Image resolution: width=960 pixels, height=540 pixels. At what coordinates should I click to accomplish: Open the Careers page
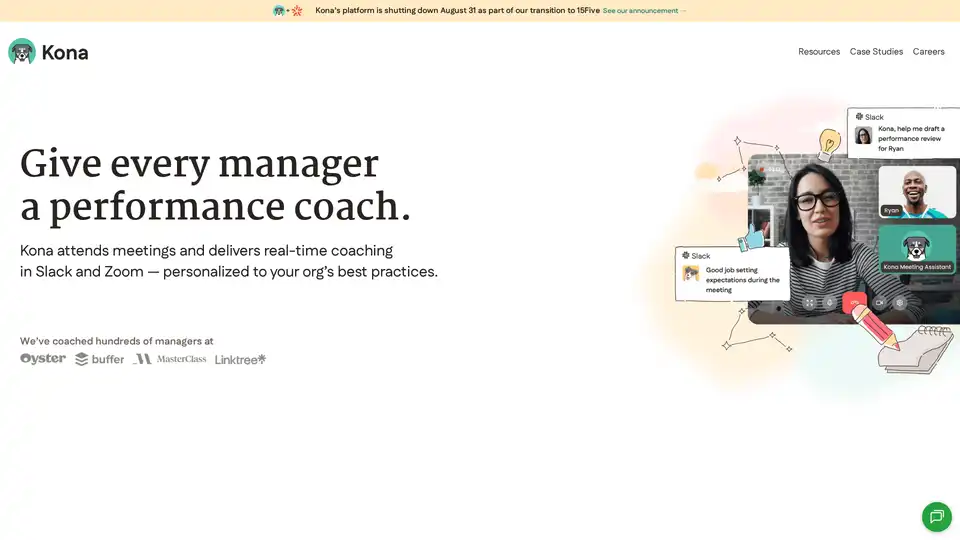[928, 52]
